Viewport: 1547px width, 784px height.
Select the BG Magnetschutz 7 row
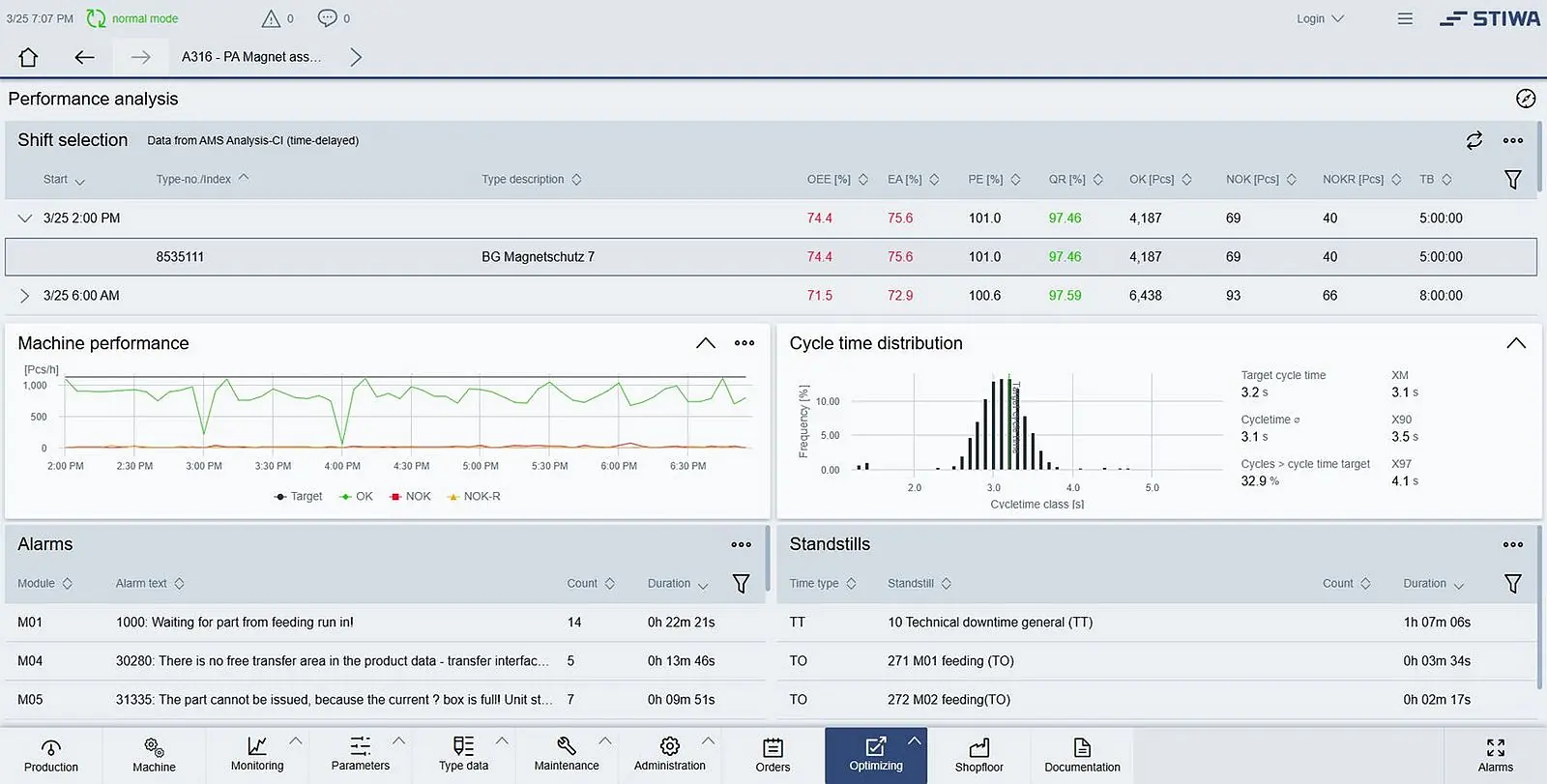538,257
